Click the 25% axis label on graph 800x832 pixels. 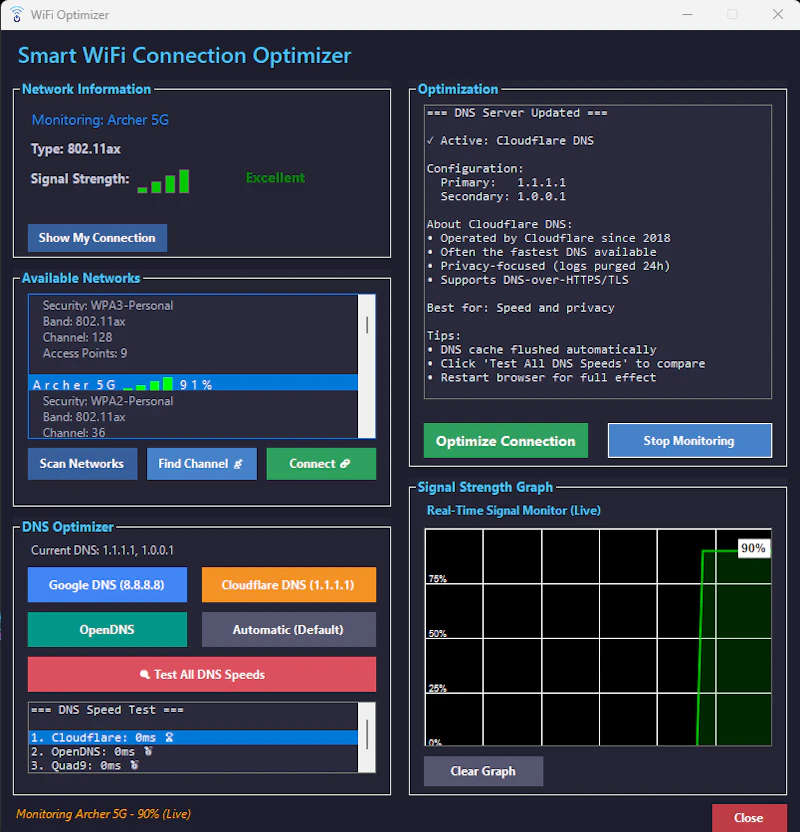click(438, 689)
